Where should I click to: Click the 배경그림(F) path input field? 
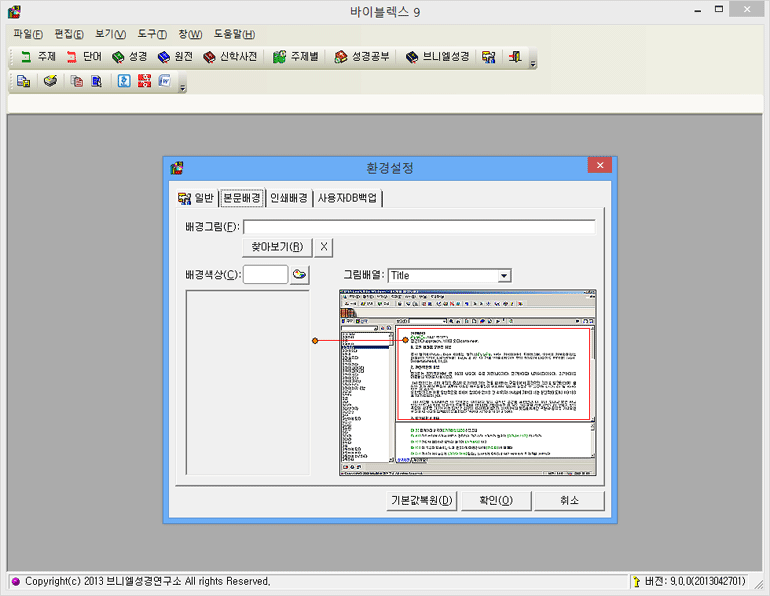[x=419, y=227]
